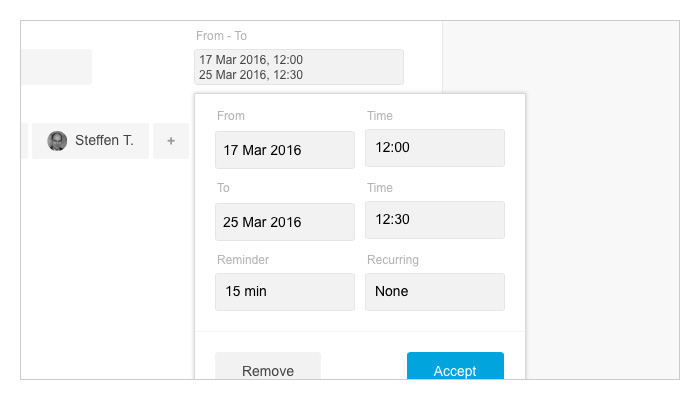Click the Time label above 12:00
The height and width of the screenshot is (400, 700).
point(380,116)
